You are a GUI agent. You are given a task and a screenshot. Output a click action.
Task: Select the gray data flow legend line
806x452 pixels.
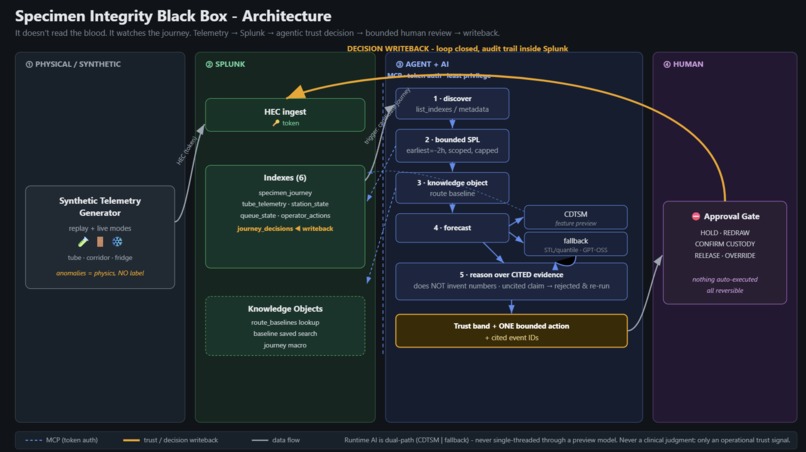[260, 440]
